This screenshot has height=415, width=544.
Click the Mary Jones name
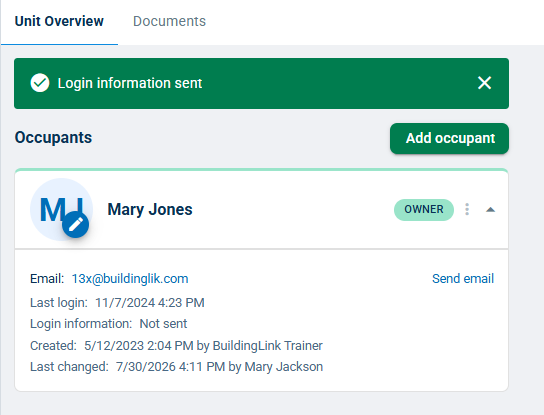[x=150, y=210]
